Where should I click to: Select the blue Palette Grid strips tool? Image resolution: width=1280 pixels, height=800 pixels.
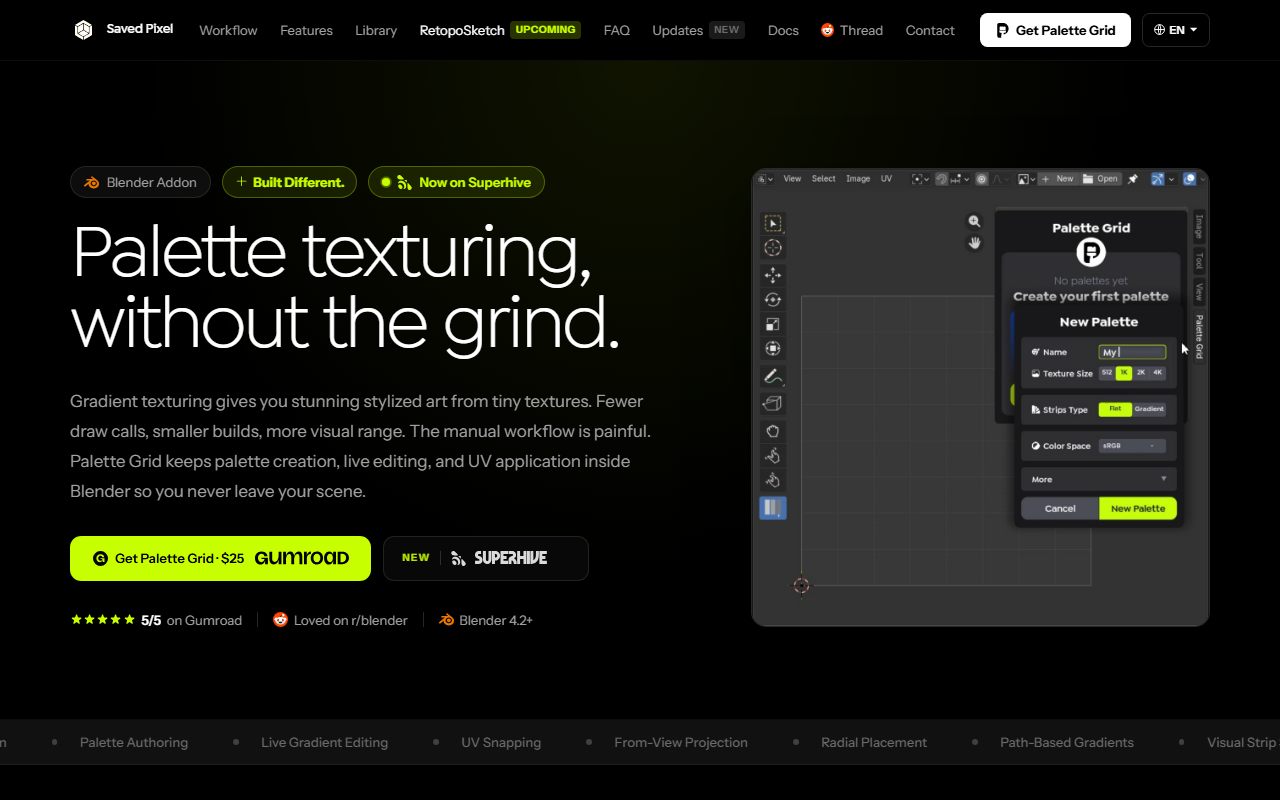773,508
